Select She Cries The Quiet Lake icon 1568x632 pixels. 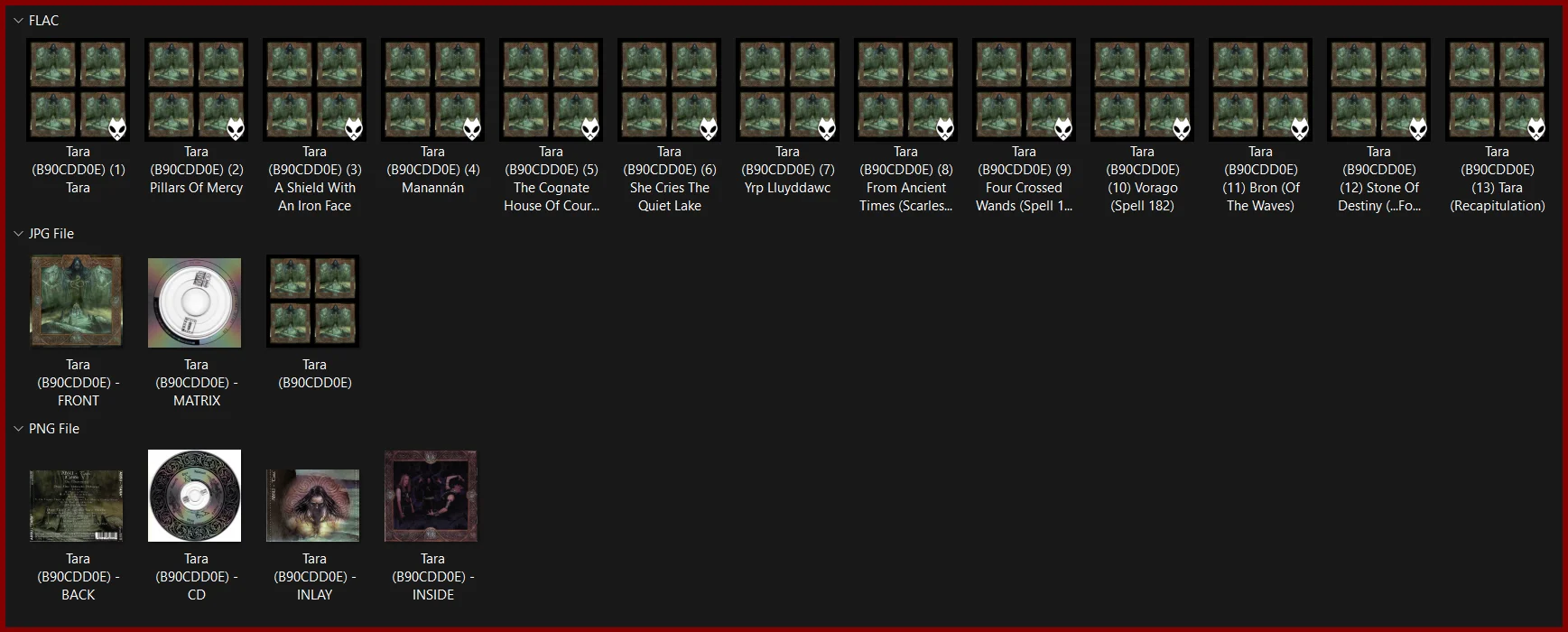pos(670,90)
